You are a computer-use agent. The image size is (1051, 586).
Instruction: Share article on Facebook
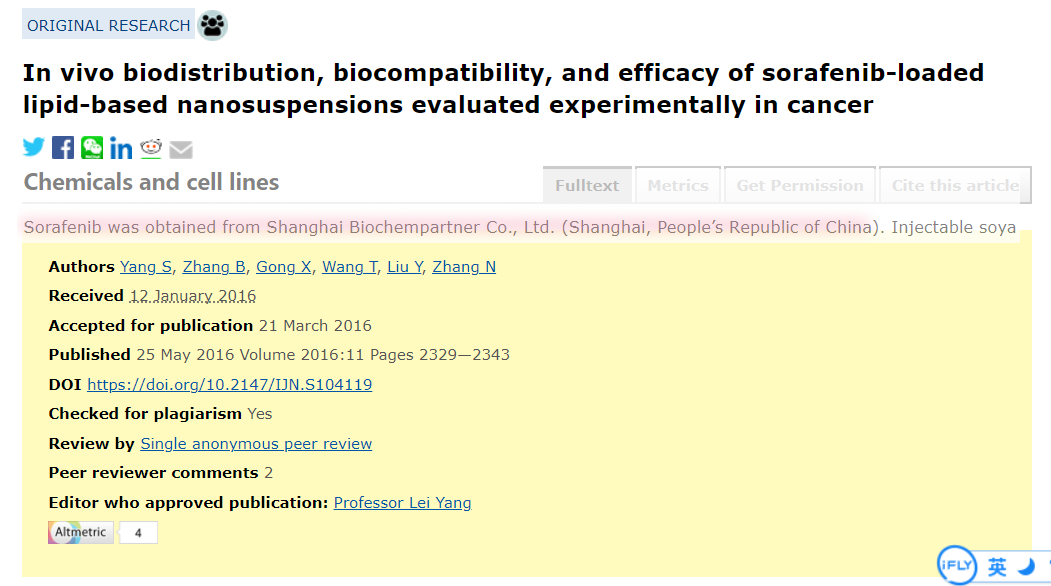63,148
